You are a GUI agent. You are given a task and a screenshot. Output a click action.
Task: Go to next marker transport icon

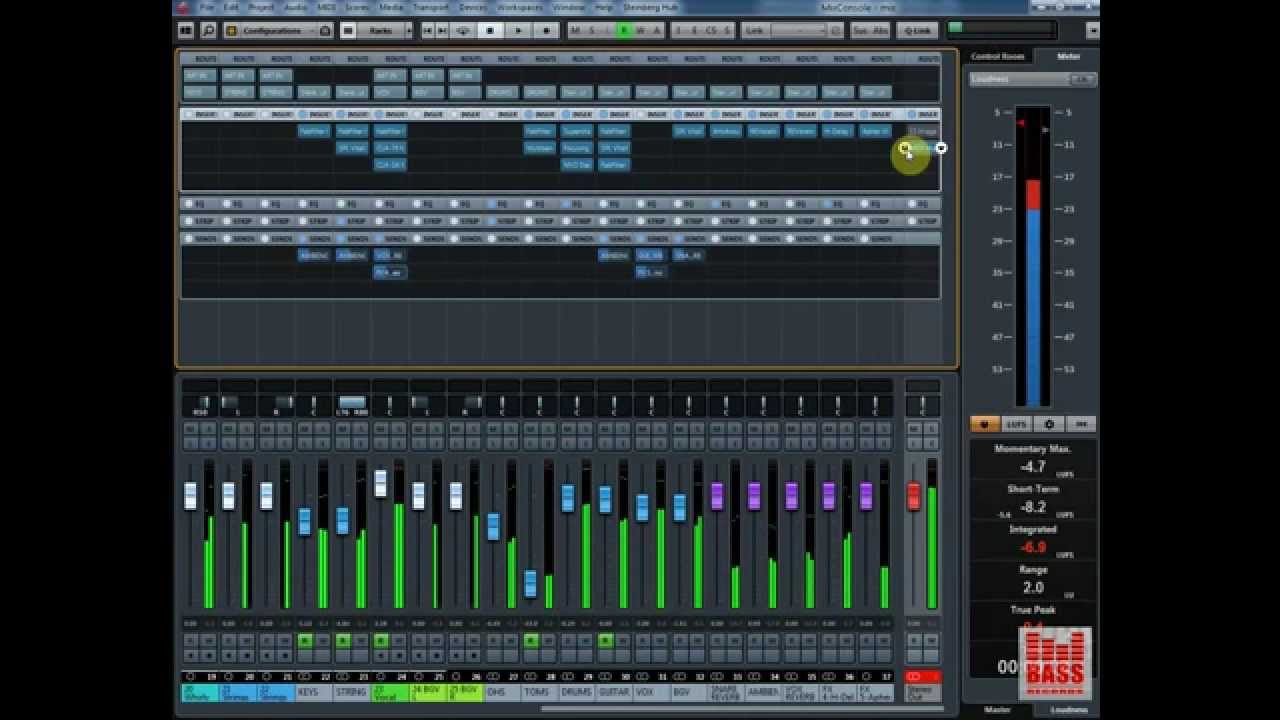(442, 31)
